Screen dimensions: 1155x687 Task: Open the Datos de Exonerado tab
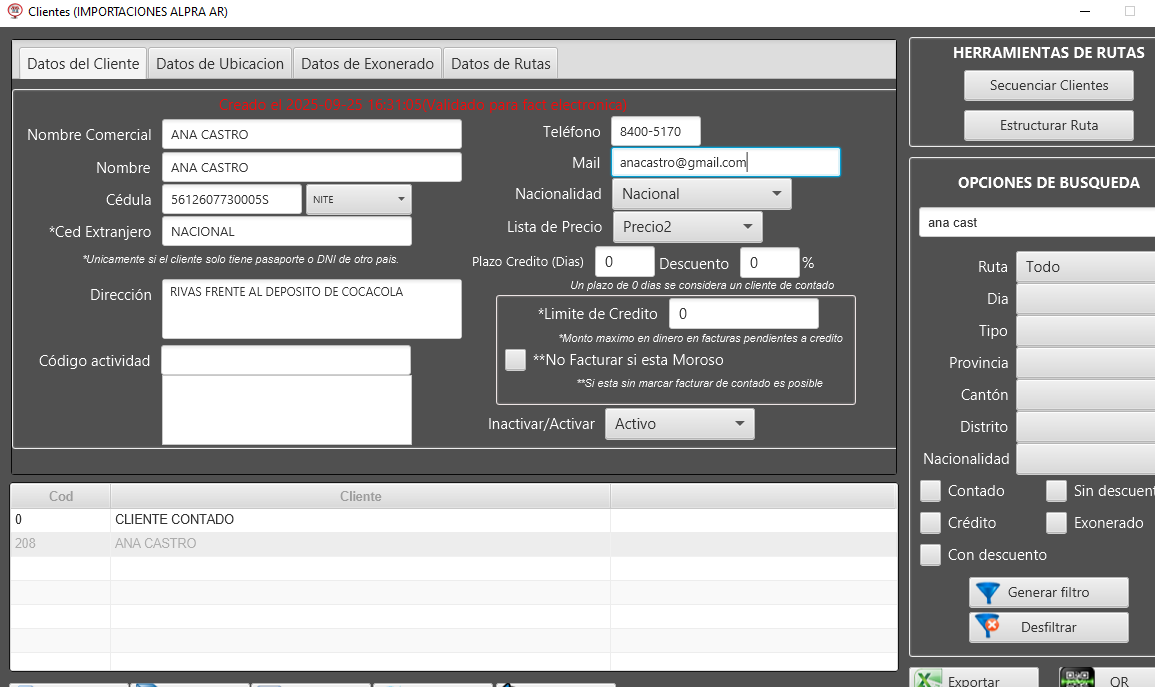[x=367, y=64]
